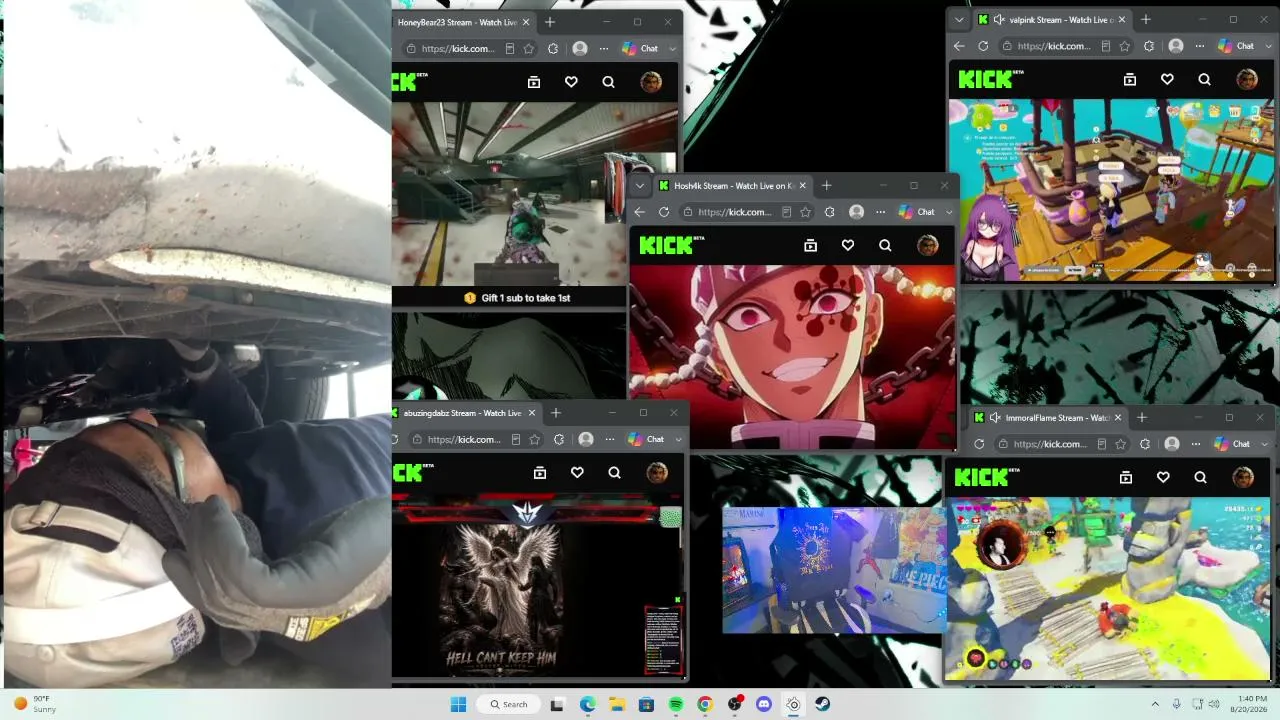This screenshot has width=1280, height=720.
Task: Refresh the Hosh4k stream page
Action: click(x=664, y=212)
